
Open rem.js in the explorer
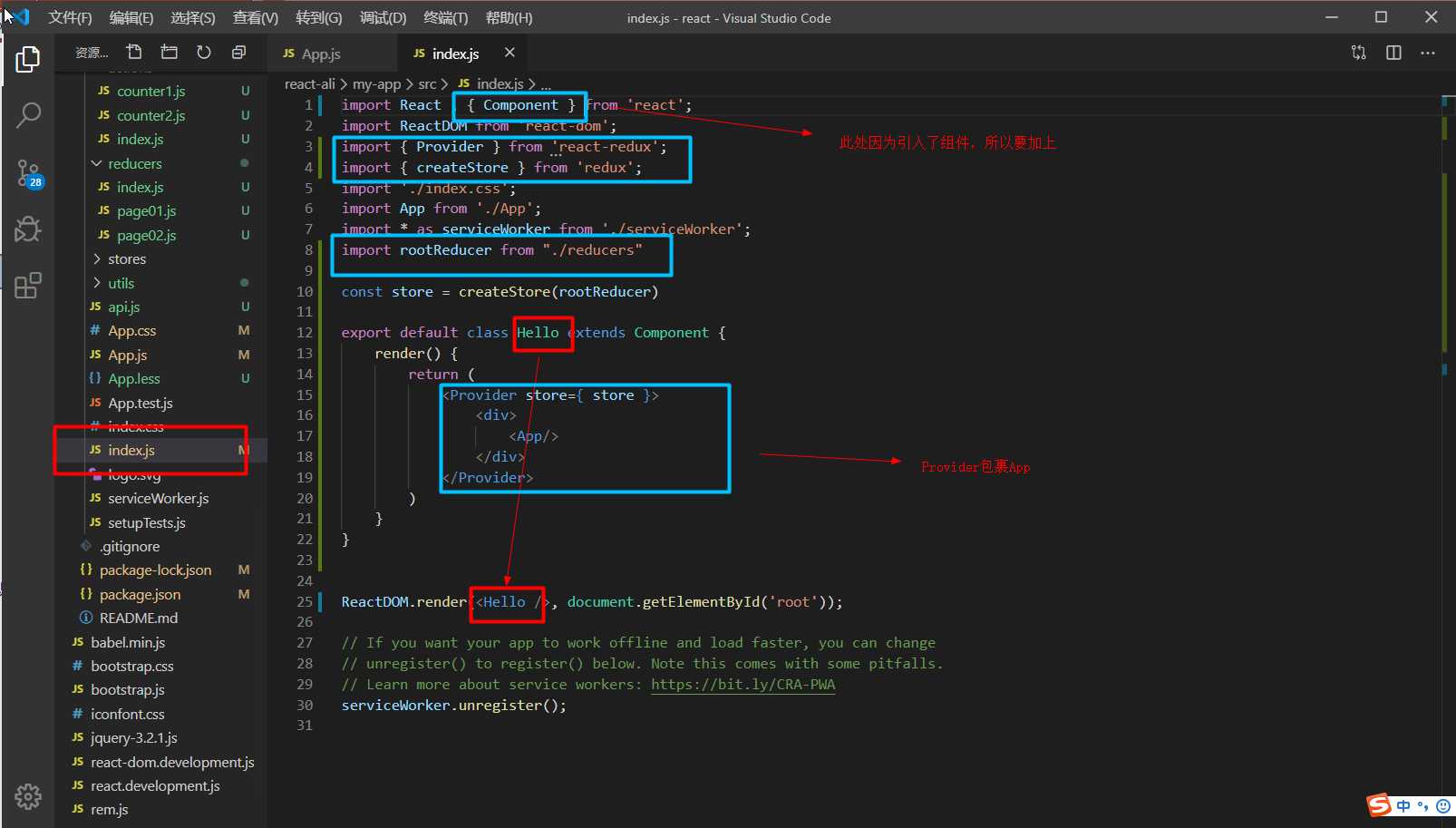point(109,810)
